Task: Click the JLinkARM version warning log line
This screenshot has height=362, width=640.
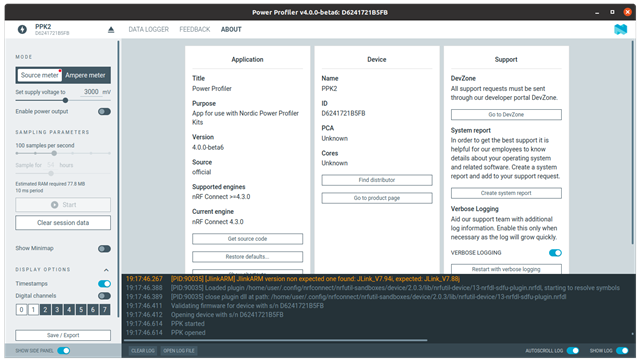Action: (315, 279)
